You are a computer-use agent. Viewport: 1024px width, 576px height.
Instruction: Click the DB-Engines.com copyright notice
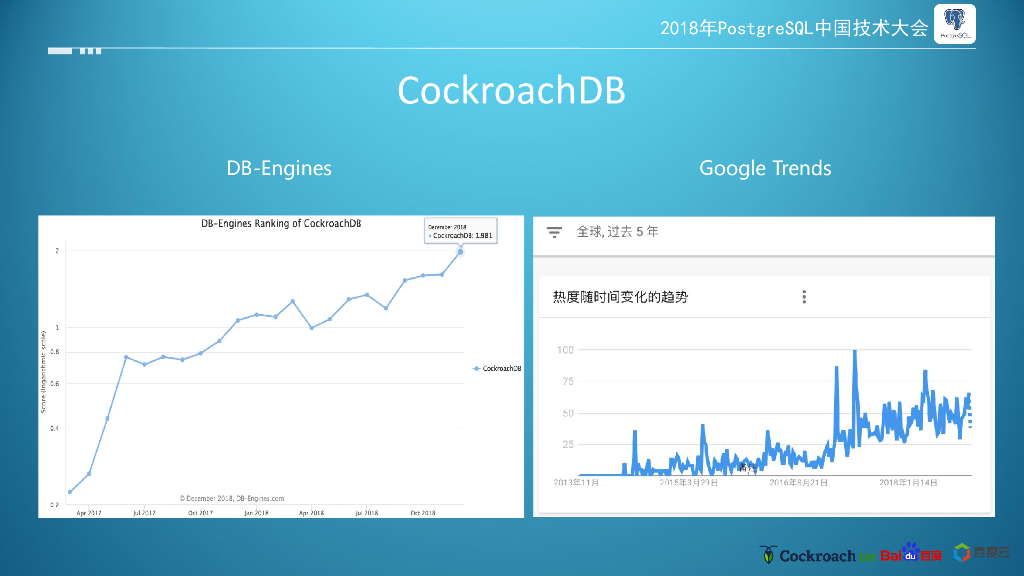[x=232, y=498]
